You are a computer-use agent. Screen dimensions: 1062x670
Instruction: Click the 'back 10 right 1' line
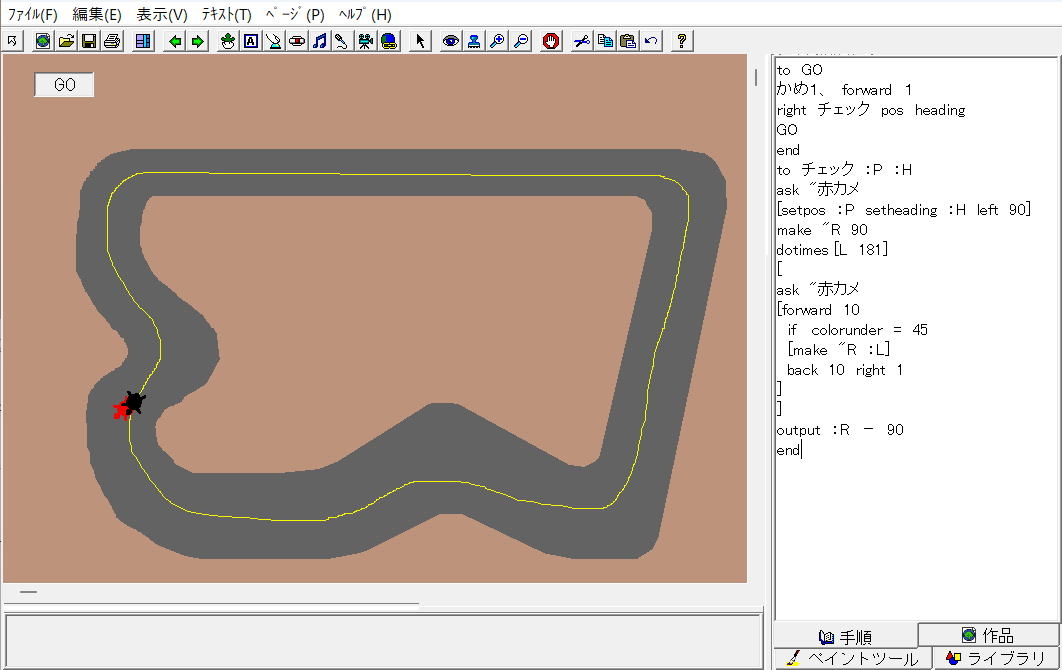[x=845, y=370]
